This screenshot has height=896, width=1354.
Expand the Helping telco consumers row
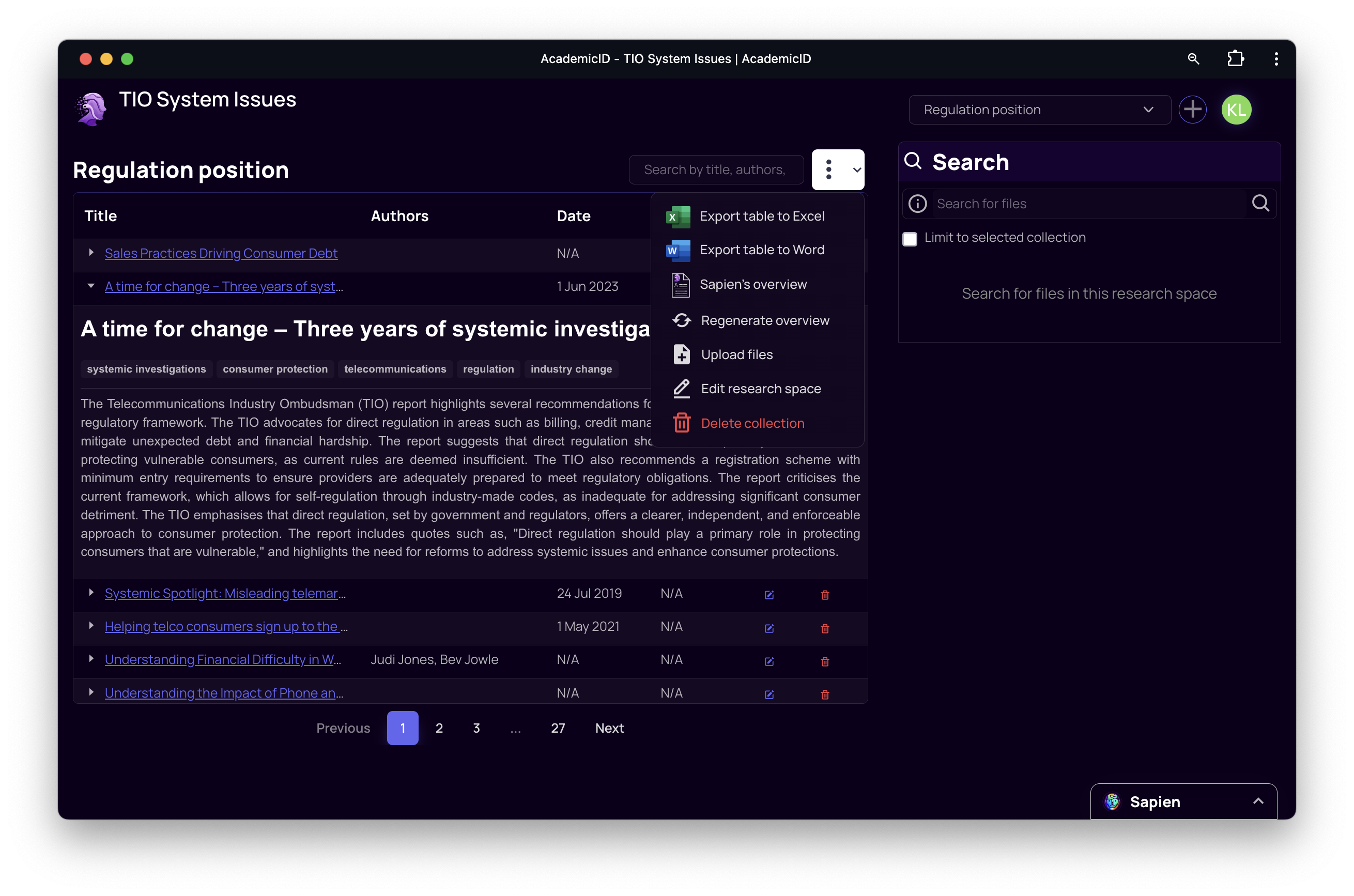(91, 626)
